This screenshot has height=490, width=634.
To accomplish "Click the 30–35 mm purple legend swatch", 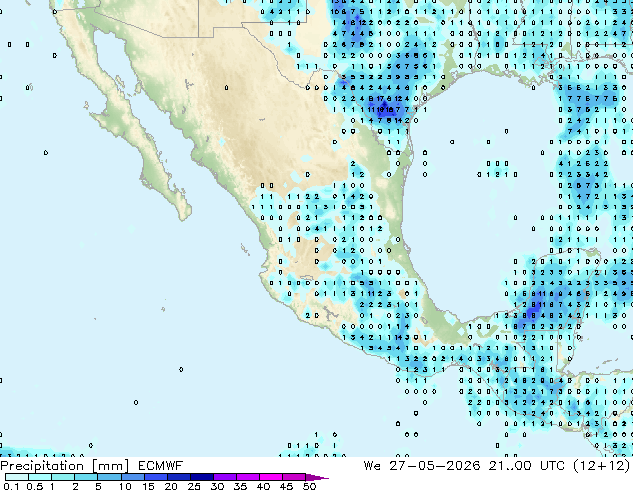I will (x=224, y=477).
